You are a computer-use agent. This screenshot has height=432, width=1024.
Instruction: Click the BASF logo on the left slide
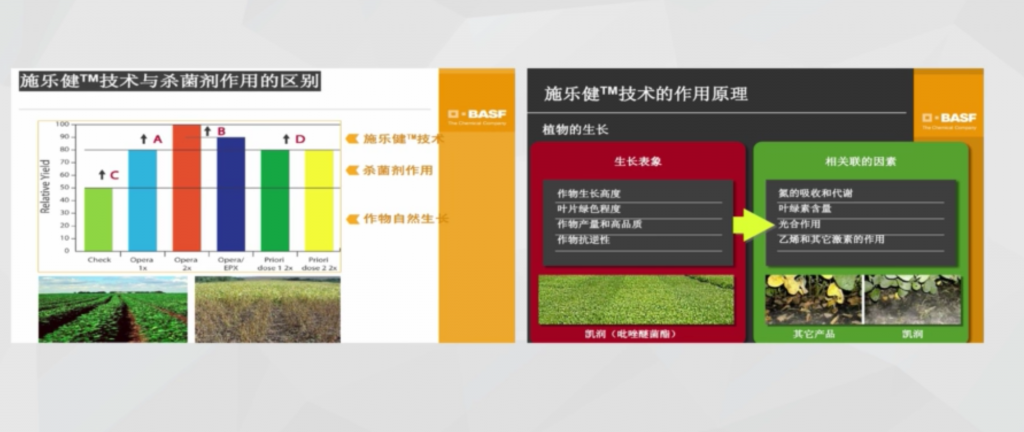point(476,115)
